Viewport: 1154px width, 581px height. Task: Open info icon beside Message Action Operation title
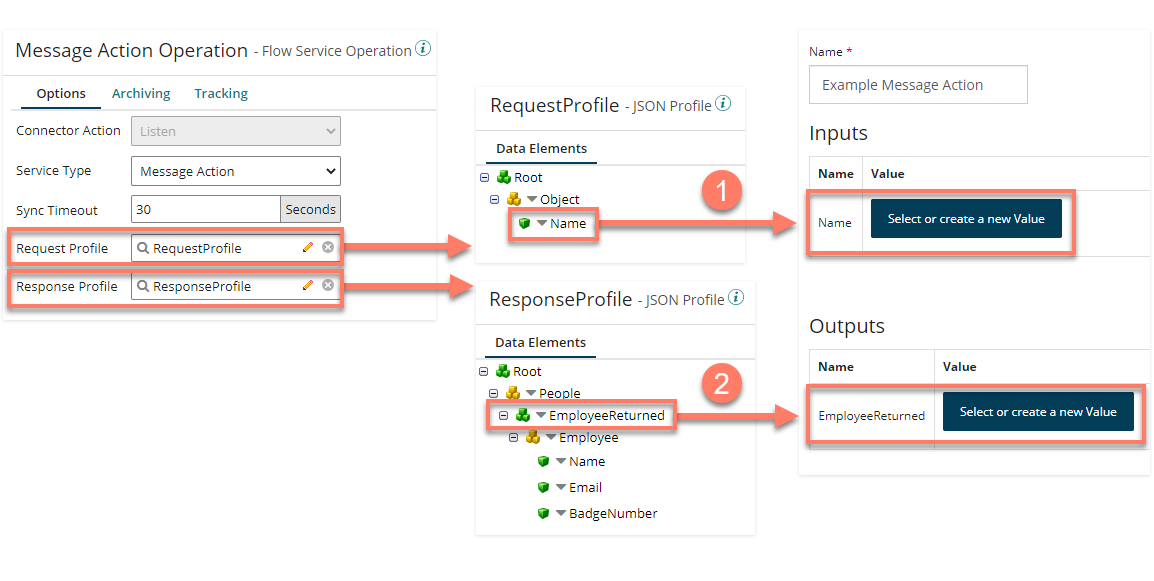point(422,49)
